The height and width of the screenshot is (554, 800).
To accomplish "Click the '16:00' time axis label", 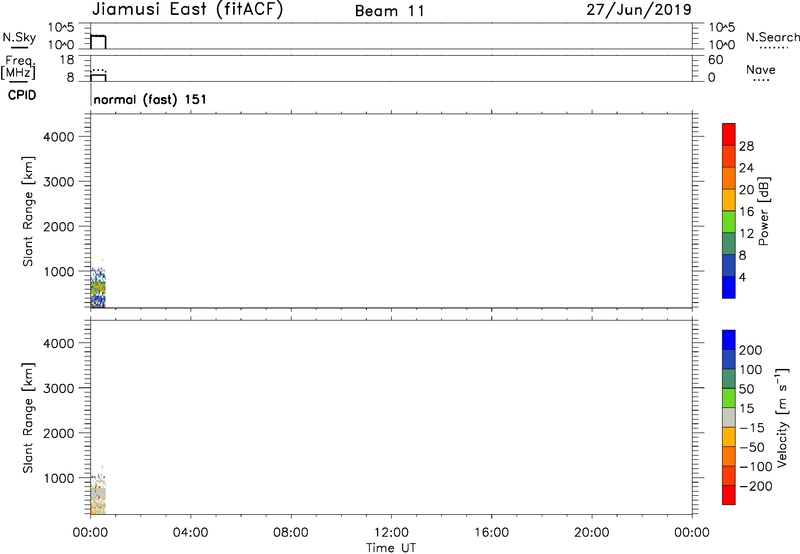I will [x=491, y=533].
